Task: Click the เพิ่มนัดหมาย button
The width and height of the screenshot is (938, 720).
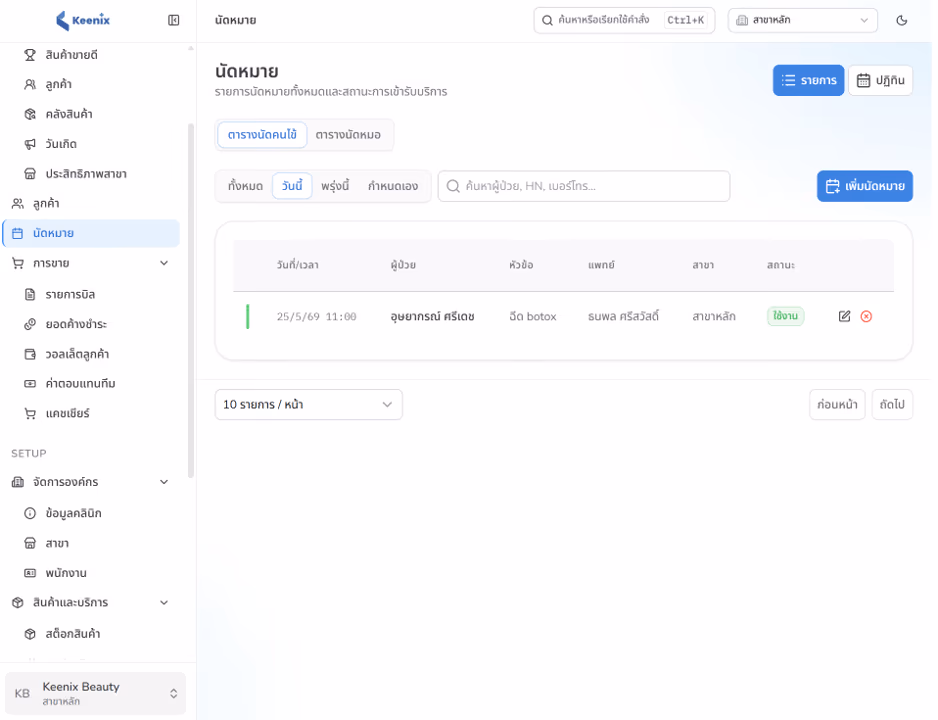Action: (x=864, y=186)
